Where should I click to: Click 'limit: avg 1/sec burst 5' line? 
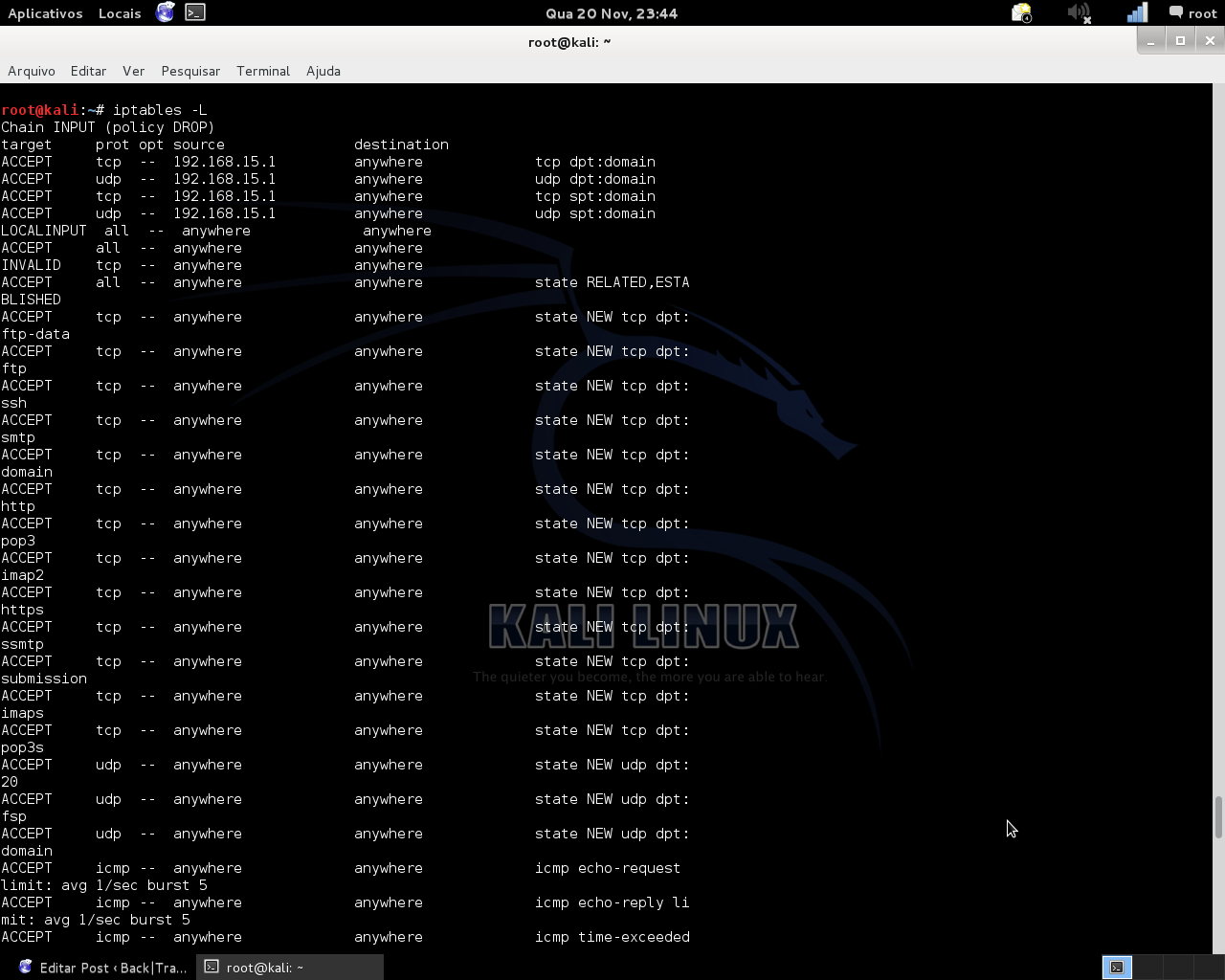point(104,885)
